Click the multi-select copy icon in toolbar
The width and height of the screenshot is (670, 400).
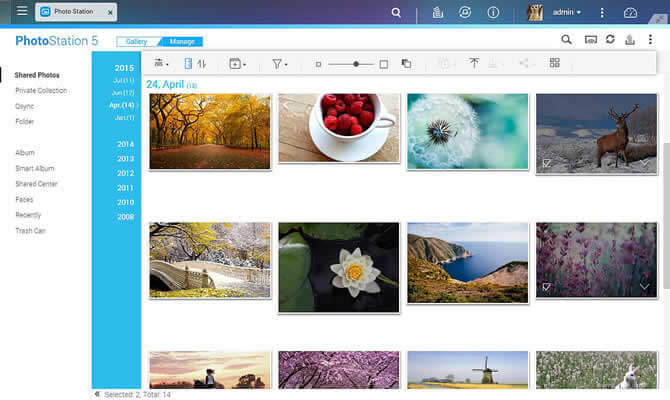(x=406, y=63)
